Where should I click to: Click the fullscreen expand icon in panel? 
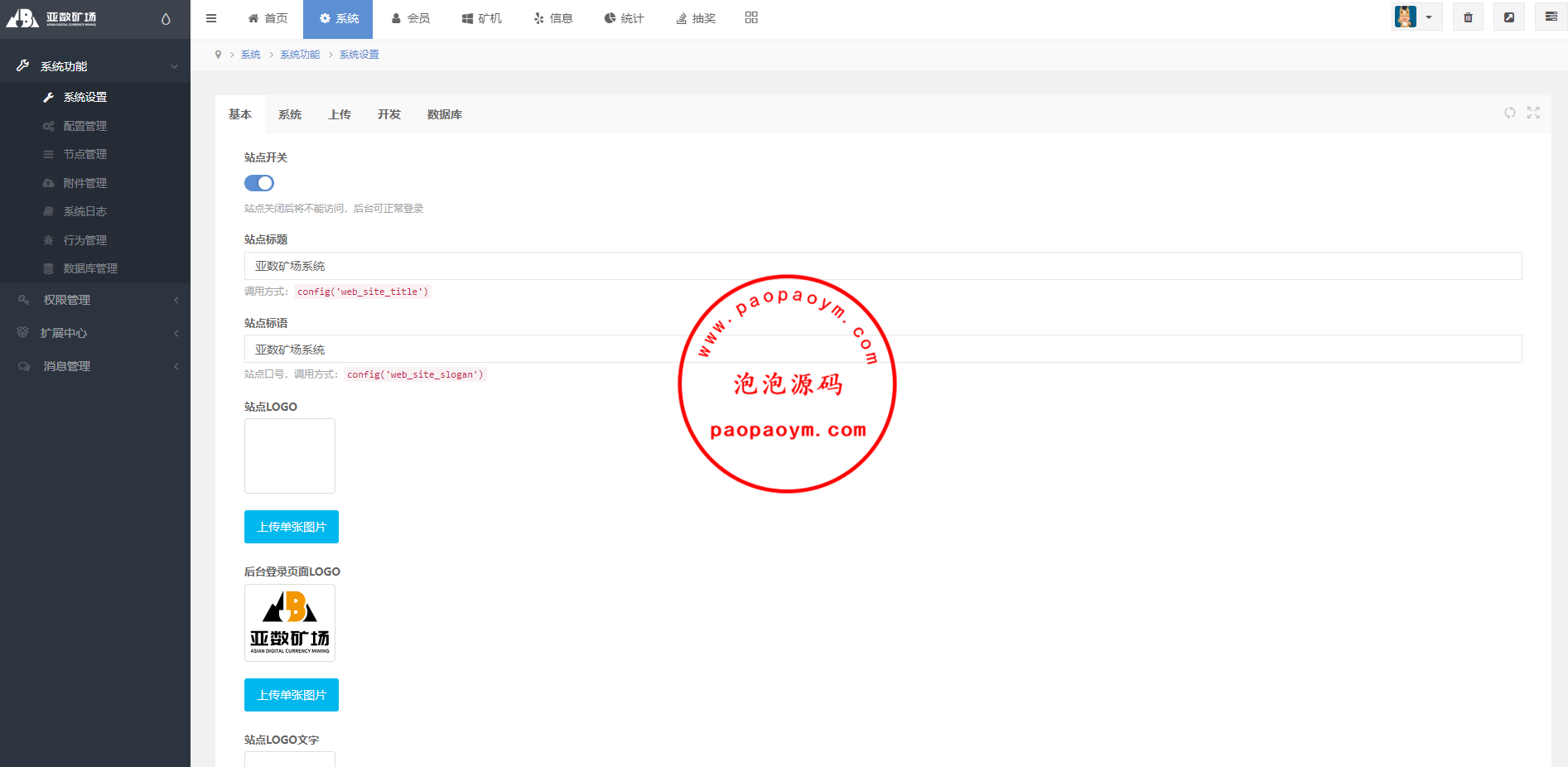pyautogui.click(x=1533, y=113)
